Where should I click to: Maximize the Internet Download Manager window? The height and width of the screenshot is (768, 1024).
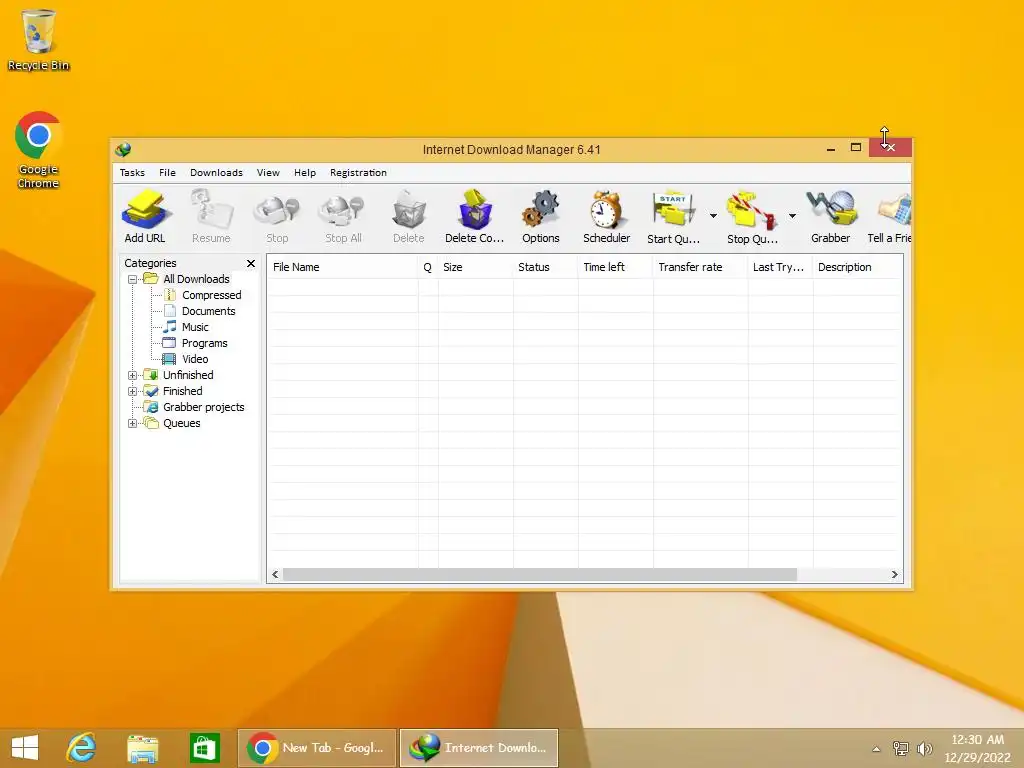pos(856,148)
